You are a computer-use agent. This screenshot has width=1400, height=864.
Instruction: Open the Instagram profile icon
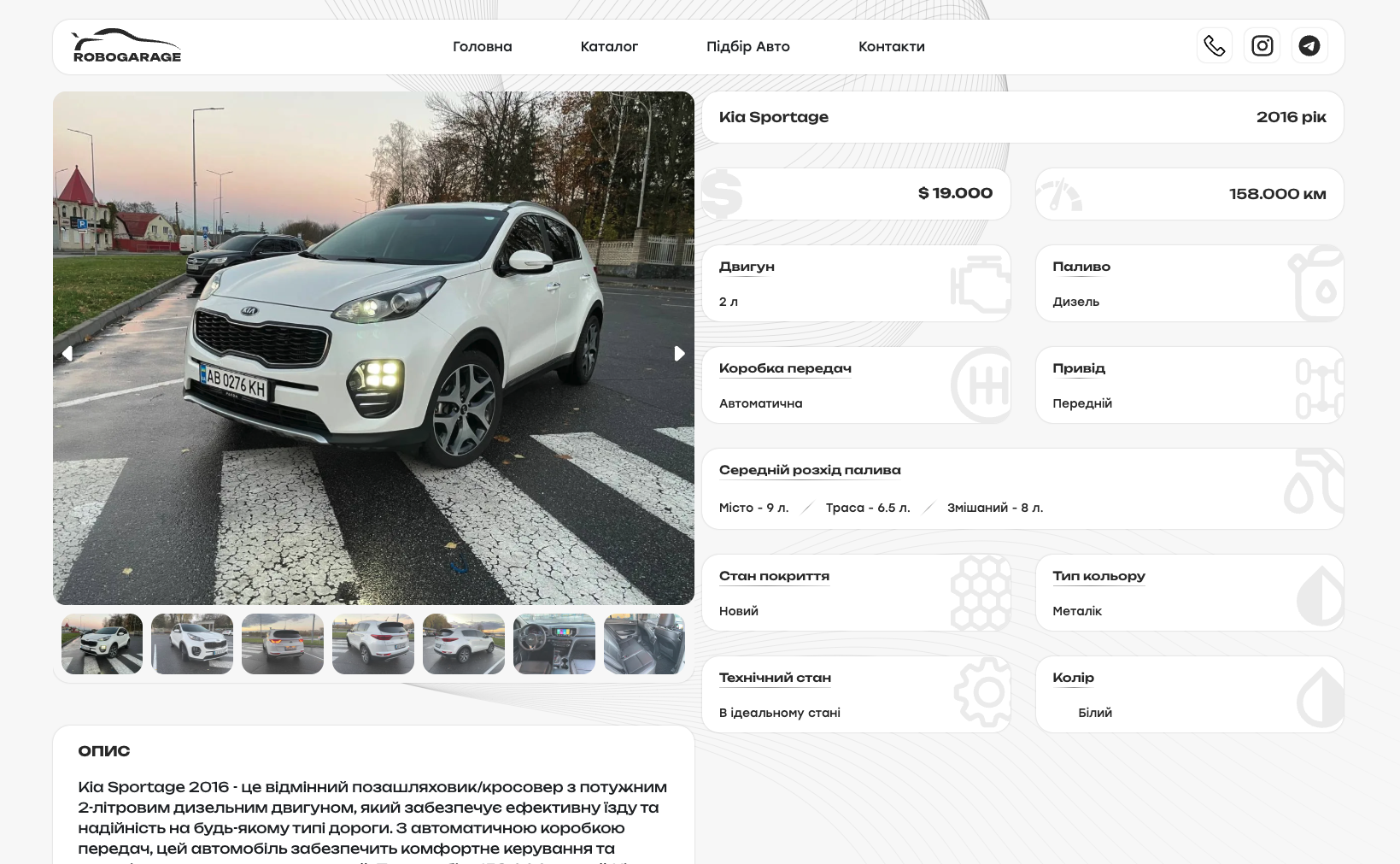pos(1262,46)
